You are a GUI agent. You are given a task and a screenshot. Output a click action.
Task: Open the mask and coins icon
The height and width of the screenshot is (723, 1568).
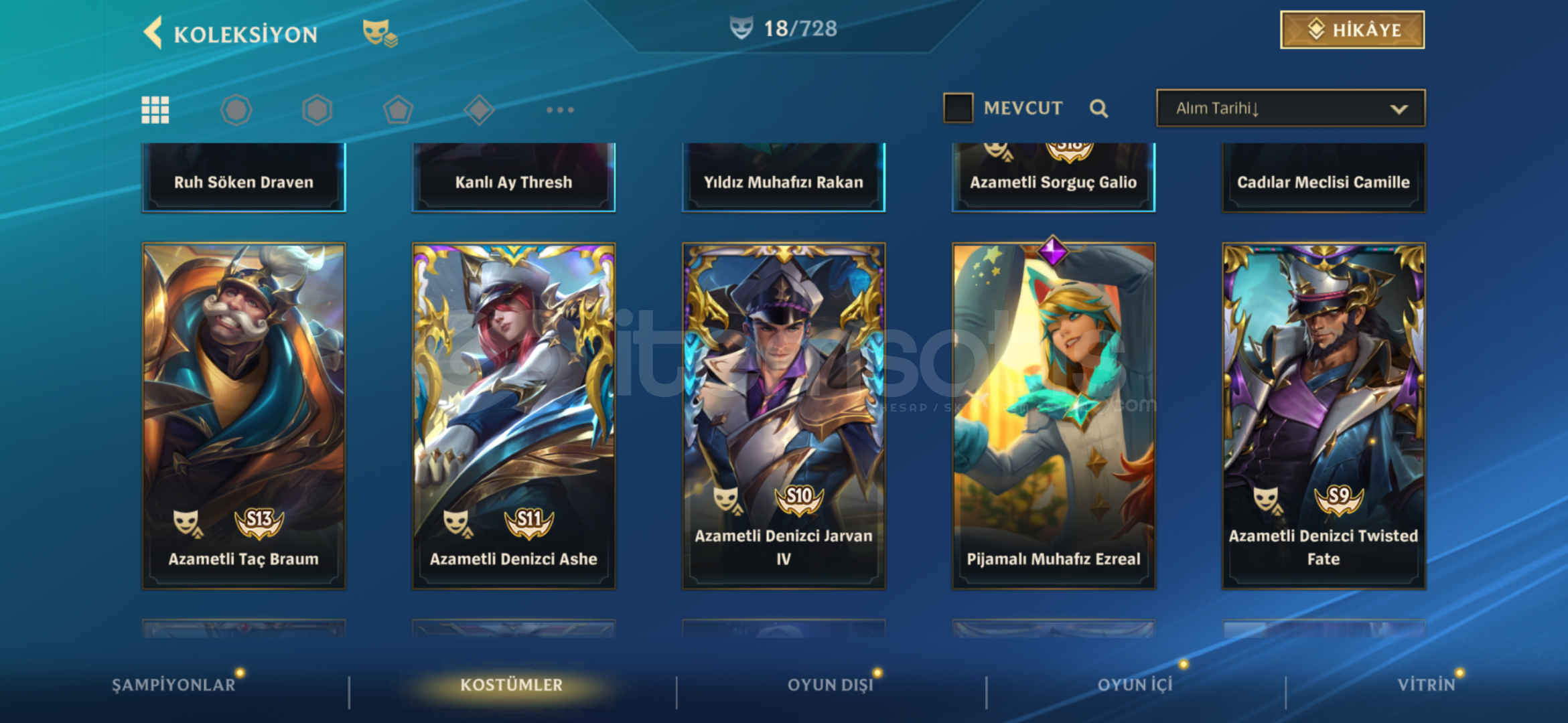coord(380,33)
